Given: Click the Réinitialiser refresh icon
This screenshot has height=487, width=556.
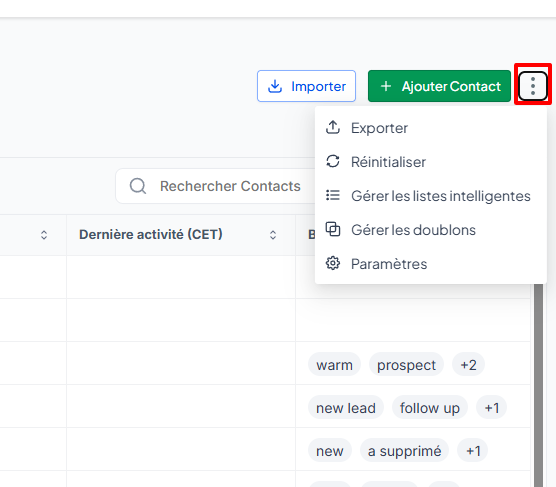Looking at the screenshot, I should pos(333,161).
